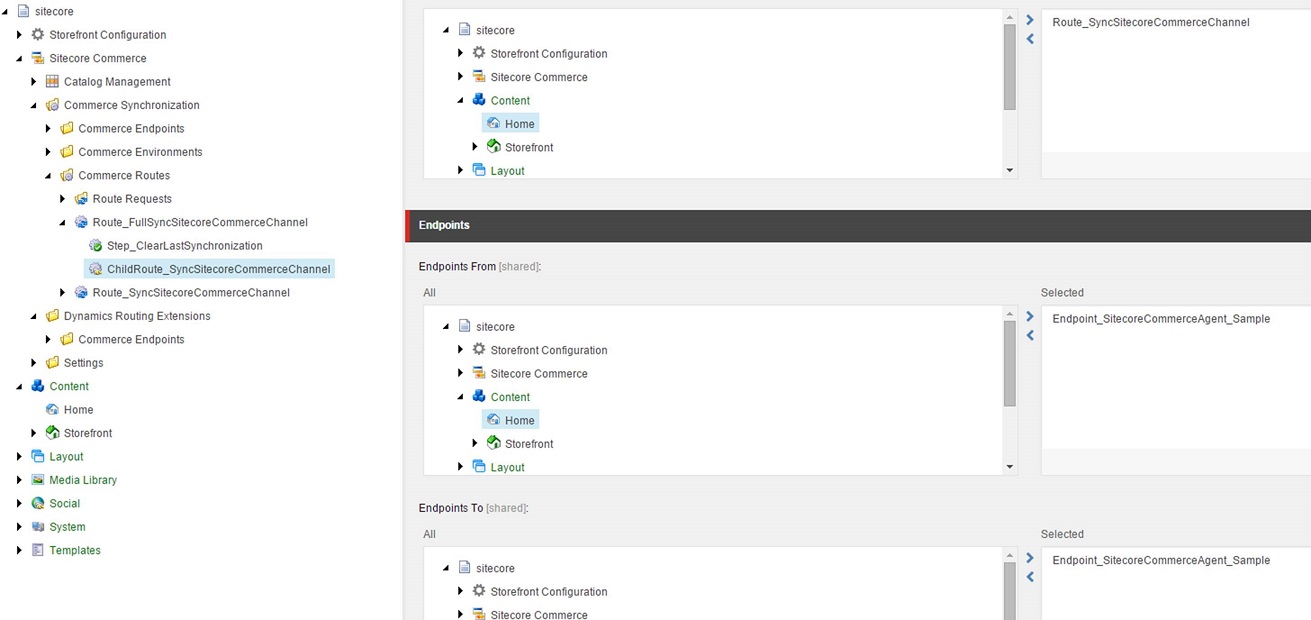Click the Route Requests icon
The height and width of the screenshot is (620, 1311).
(x=82, y=199)
